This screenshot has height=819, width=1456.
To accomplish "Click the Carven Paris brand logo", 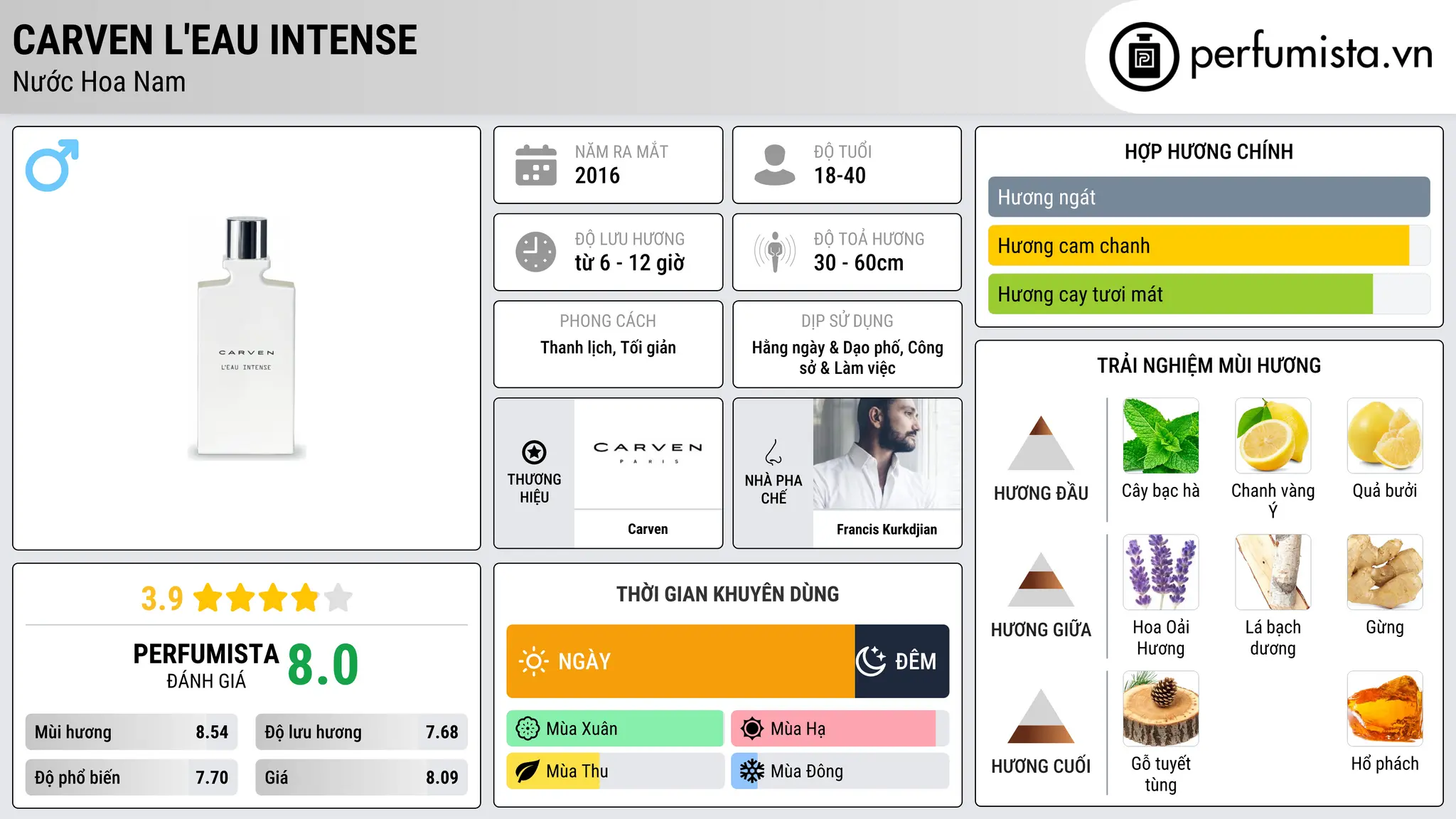I will point(648,453).
